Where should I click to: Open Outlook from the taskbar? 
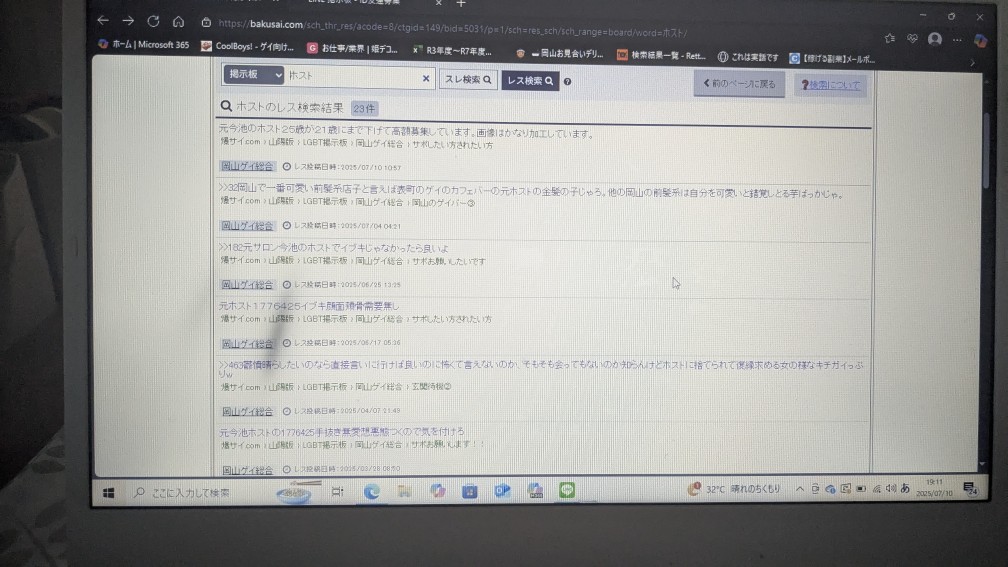tap(502, 491)
